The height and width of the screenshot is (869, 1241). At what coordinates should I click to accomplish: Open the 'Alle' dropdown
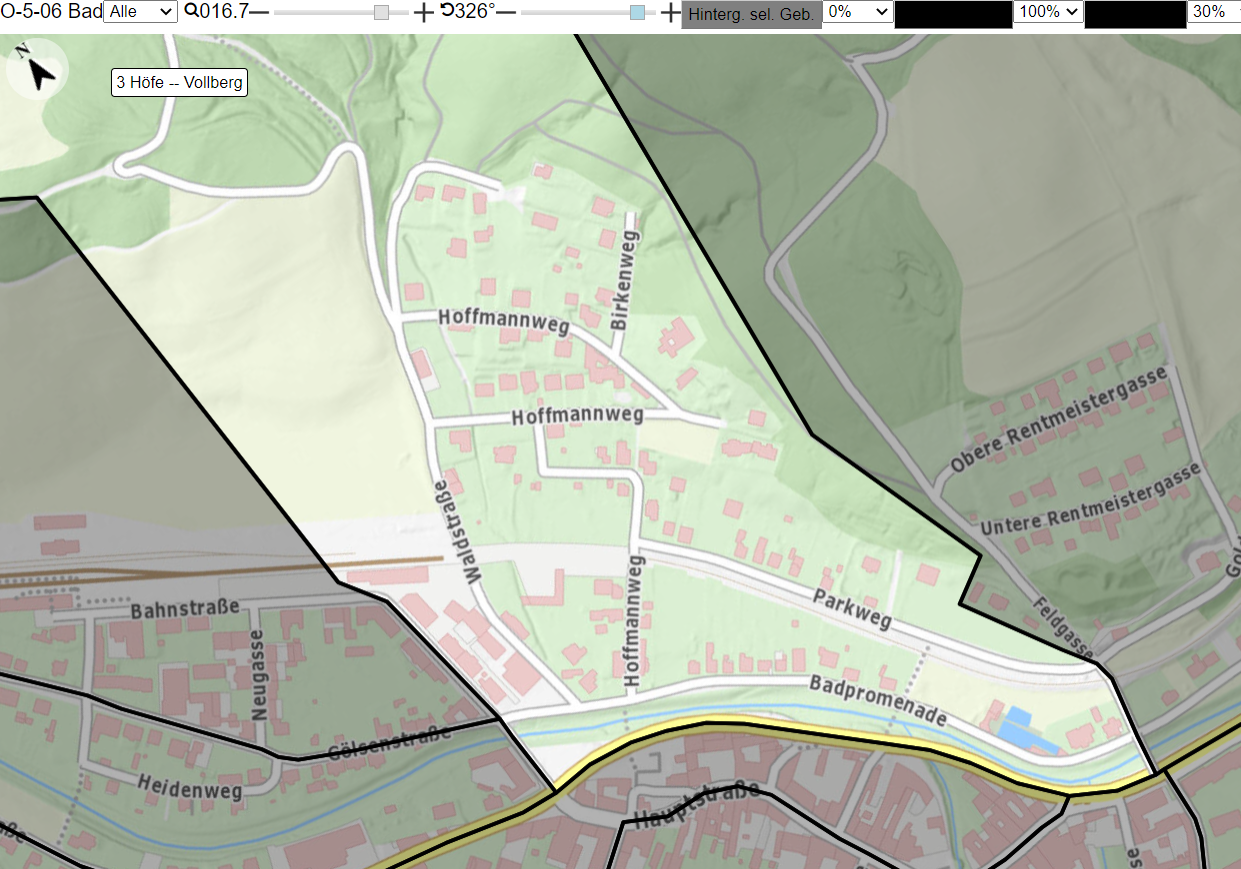point(140,12)
